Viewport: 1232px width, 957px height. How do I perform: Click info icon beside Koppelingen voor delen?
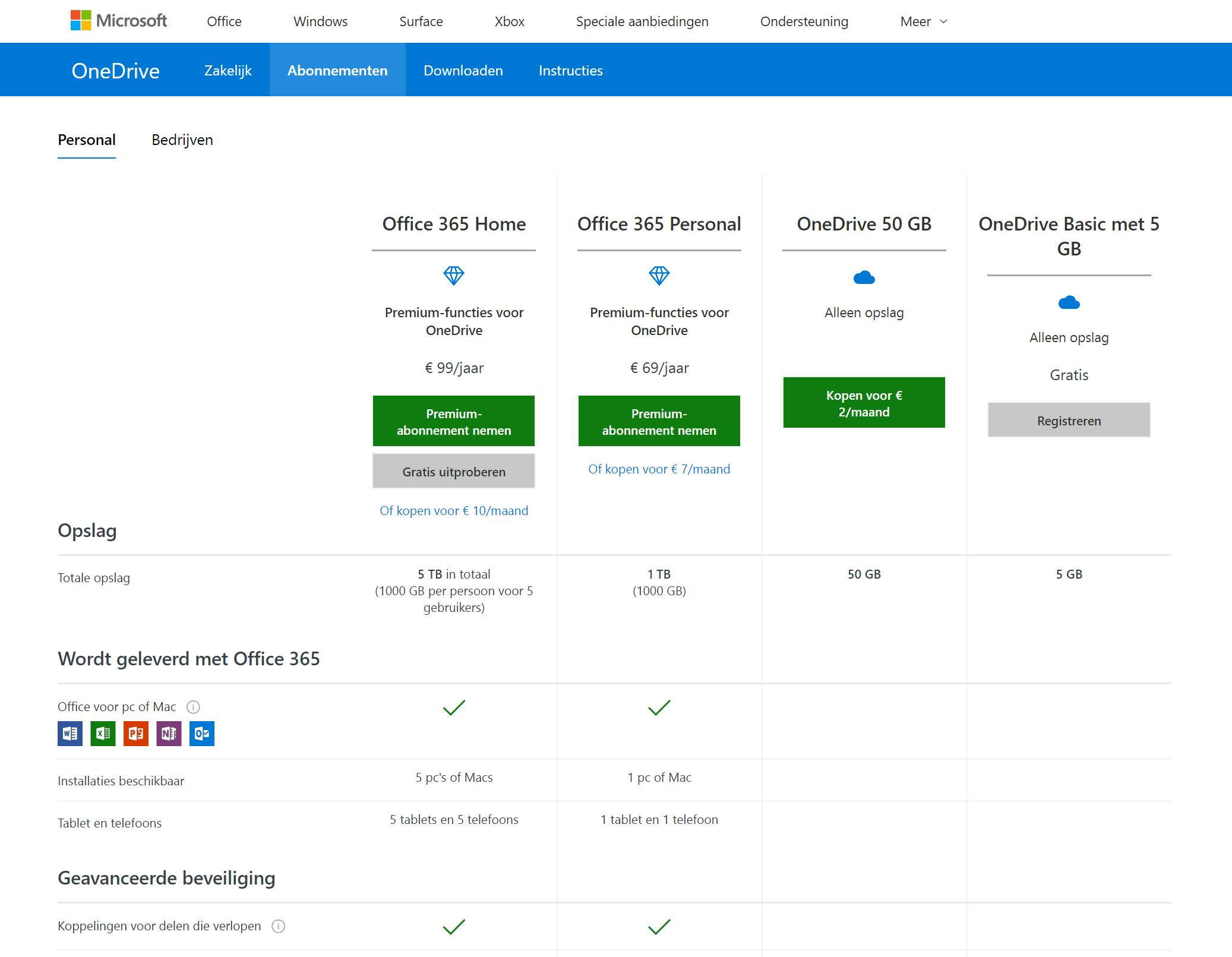click(278, 926)
